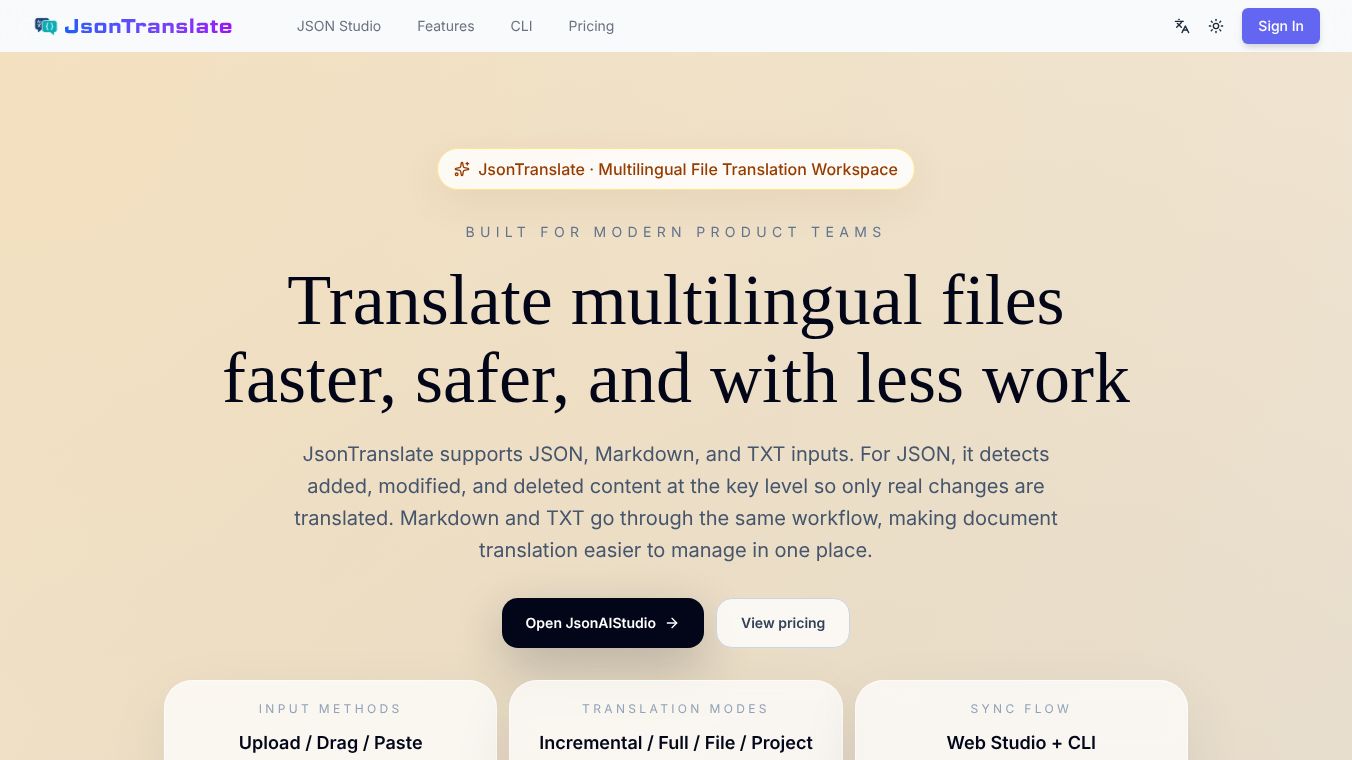Screen dimensions: 1352x760
Task: Select the 'Web Studio + CLI' card
Action: coord(1021,721)
